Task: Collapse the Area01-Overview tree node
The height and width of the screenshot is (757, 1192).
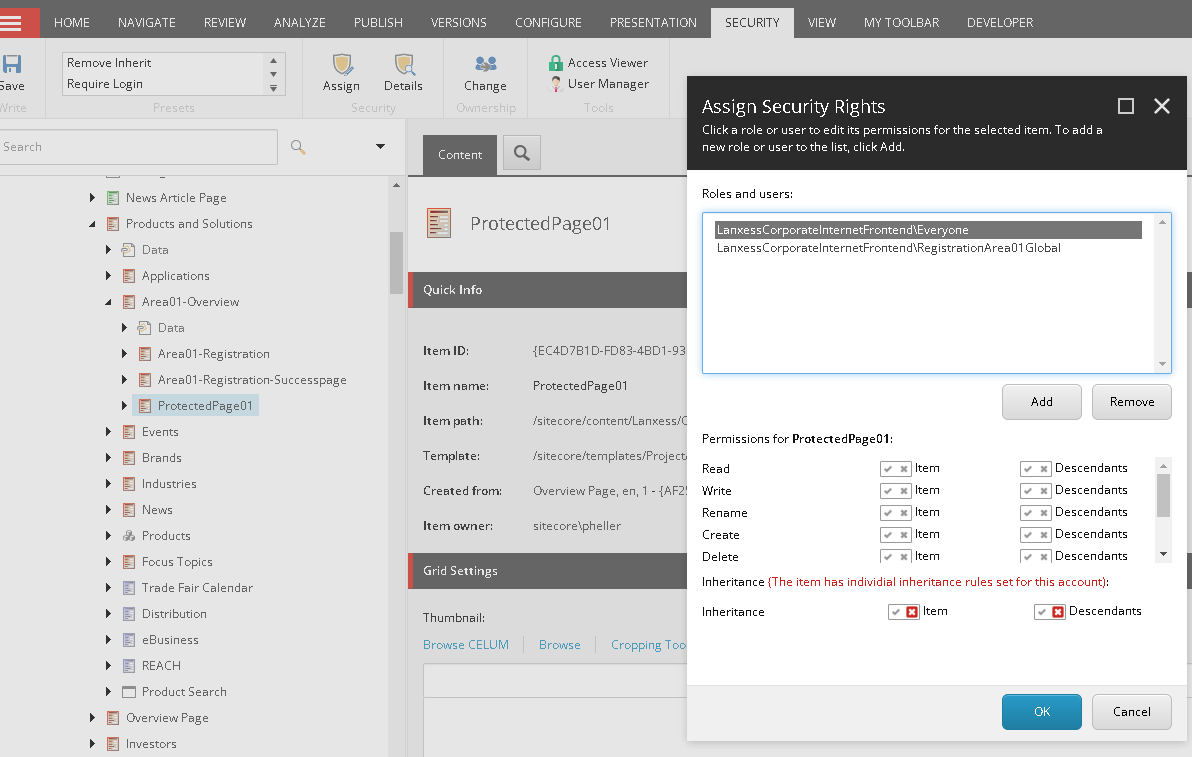Action: tap(108, 302)
